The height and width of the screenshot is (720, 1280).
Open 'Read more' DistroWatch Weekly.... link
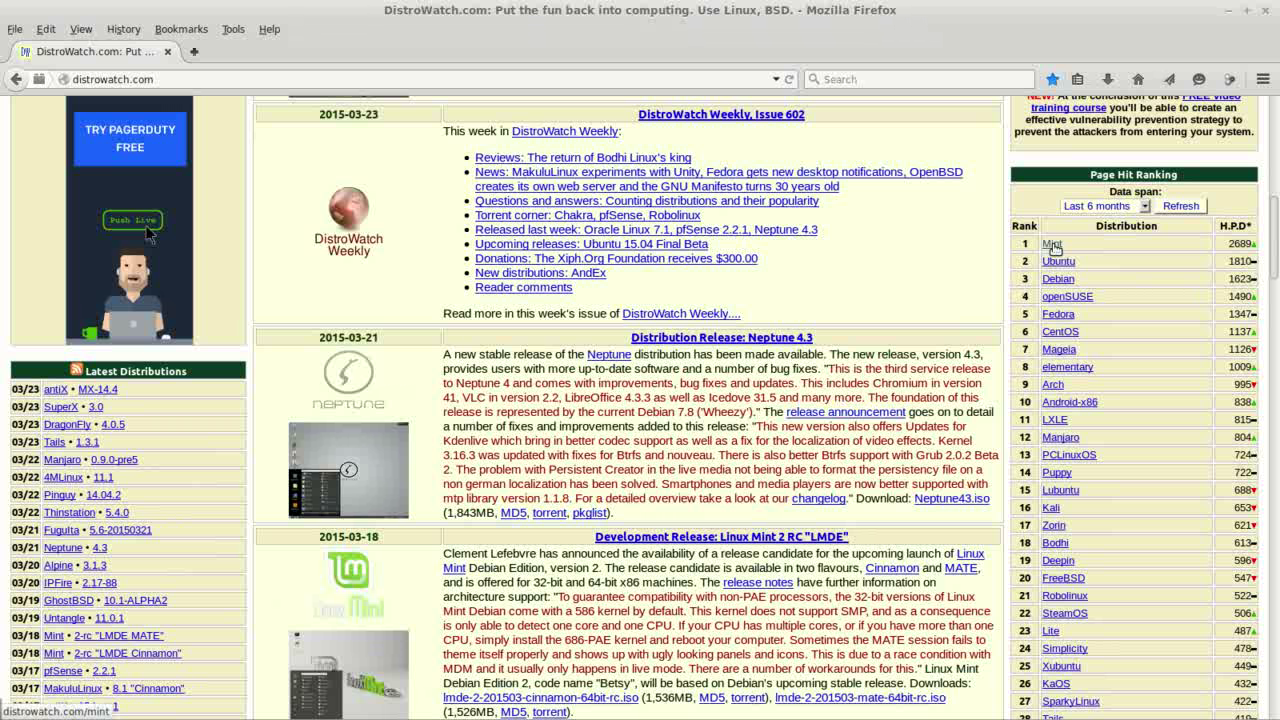[x=681, y=313]
